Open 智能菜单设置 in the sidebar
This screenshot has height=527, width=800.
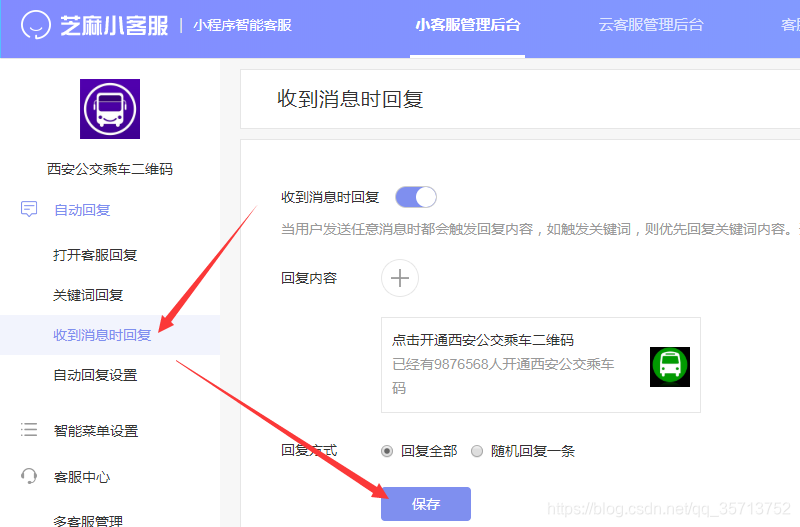tap(96, 431)
